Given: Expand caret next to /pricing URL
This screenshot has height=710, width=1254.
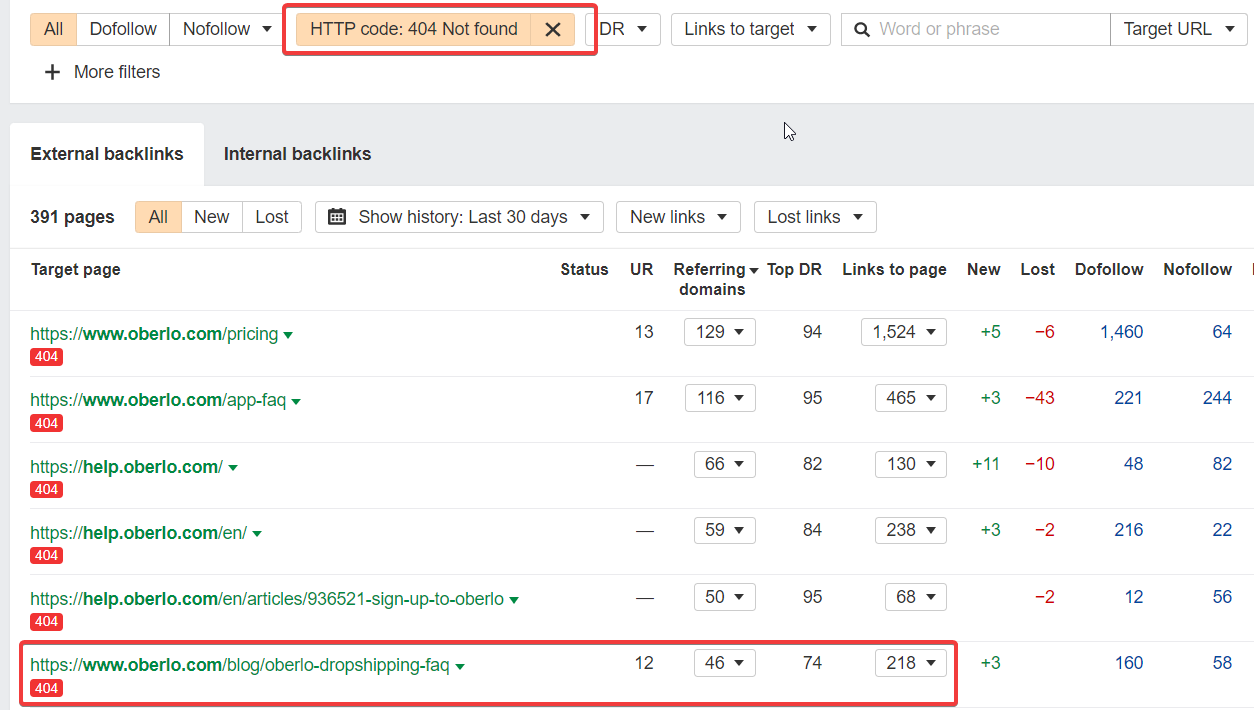Looking at the screenshot, I should [288, 336].
